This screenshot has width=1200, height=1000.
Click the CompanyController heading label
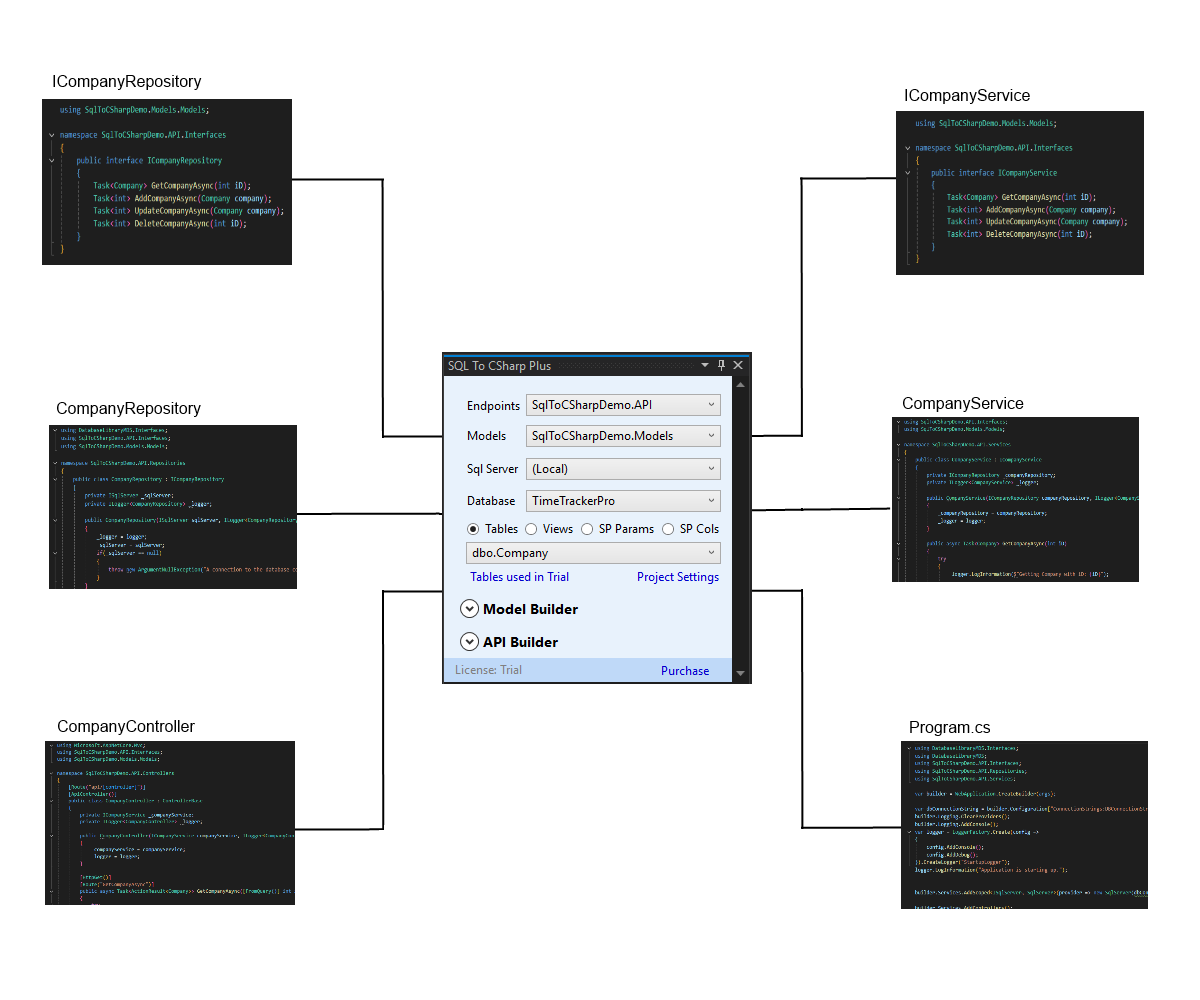click(126, 726)
